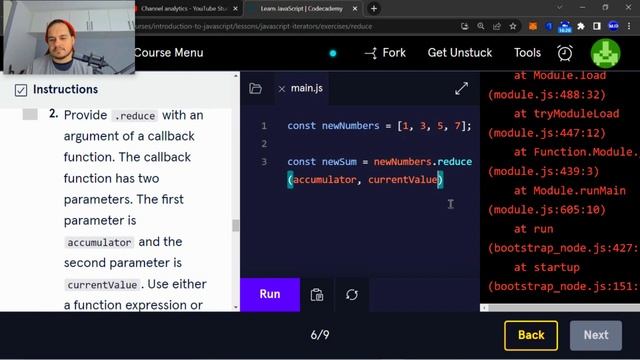Open the tab search chevron

560,8
